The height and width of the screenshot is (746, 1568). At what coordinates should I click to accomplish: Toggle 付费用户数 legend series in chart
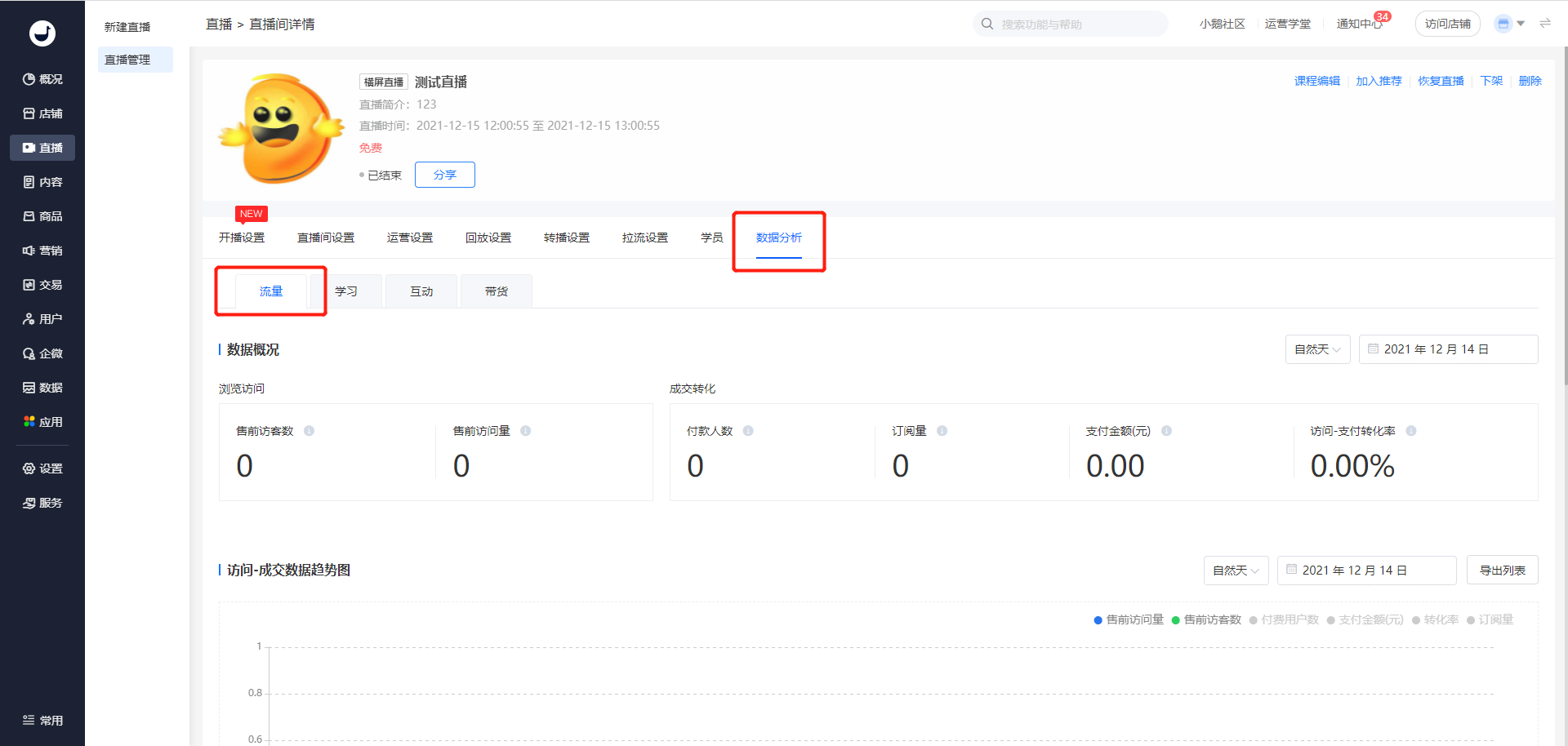point(1284,620)
